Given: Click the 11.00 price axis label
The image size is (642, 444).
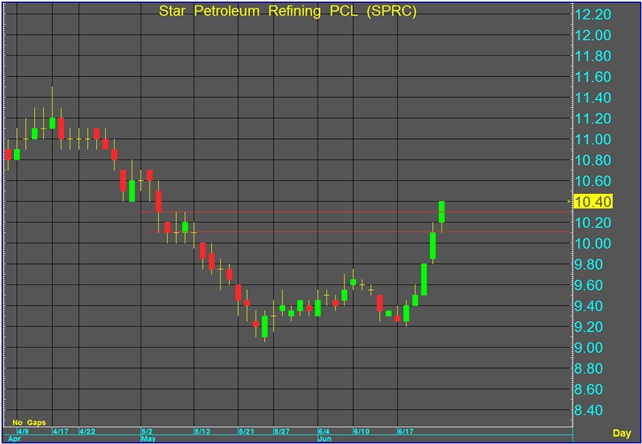Looking at the screenshot, I should pos(593,140).
